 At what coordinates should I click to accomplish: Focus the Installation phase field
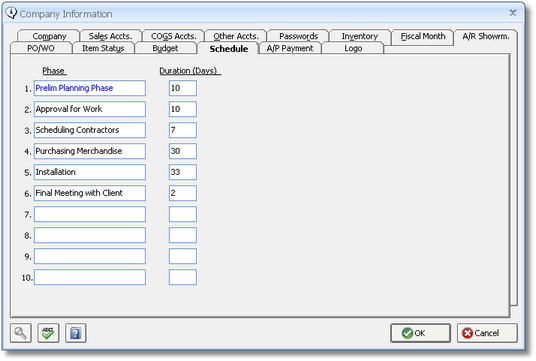click(90, 172)
